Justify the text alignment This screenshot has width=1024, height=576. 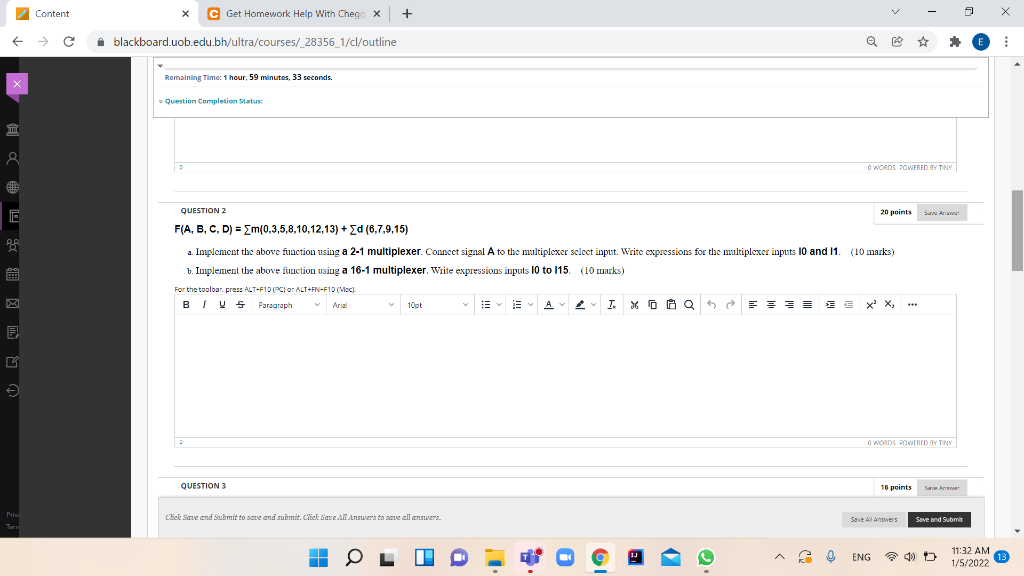(808, 304)
